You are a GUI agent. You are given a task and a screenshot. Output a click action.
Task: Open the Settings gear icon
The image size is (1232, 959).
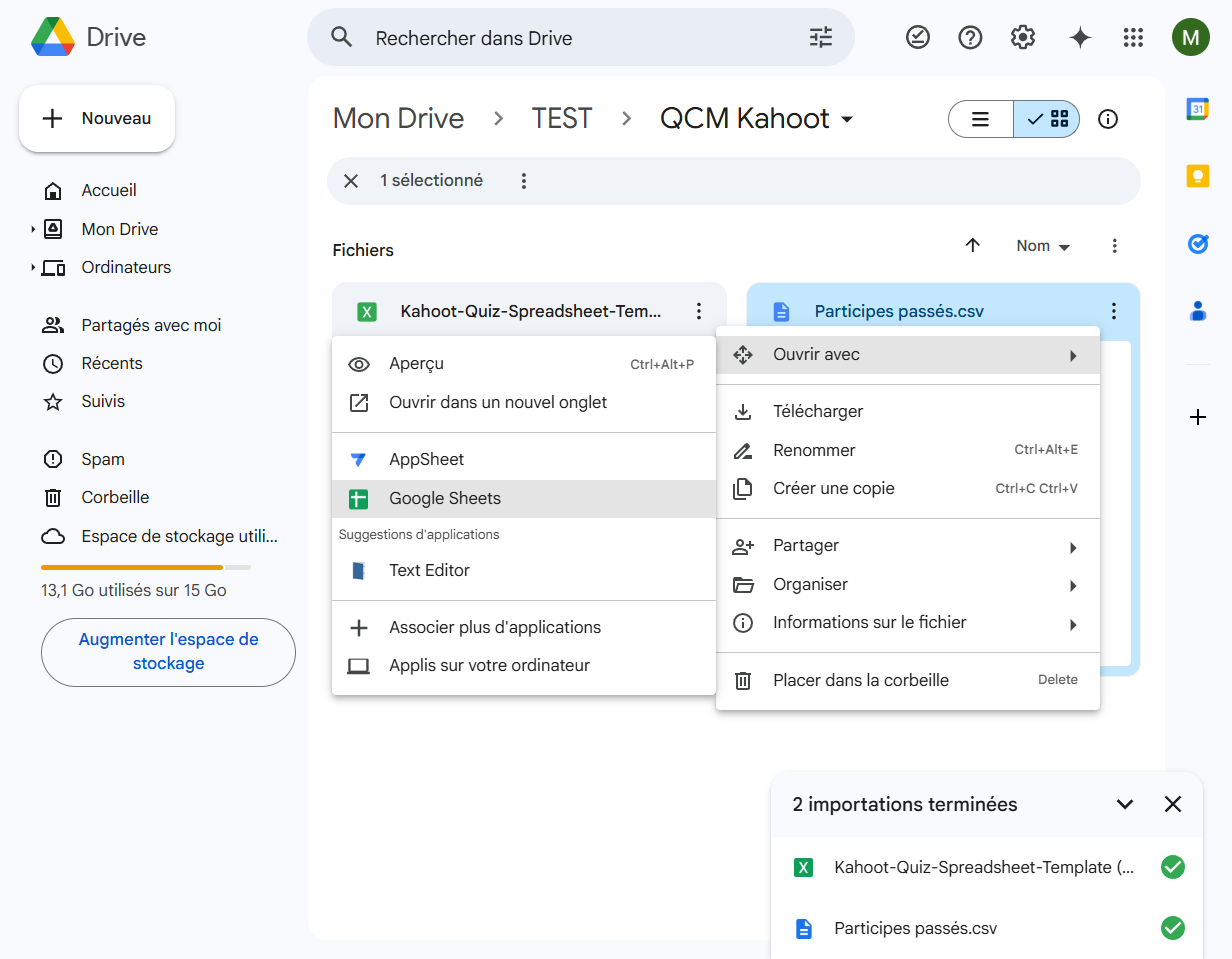[1022, 38]
